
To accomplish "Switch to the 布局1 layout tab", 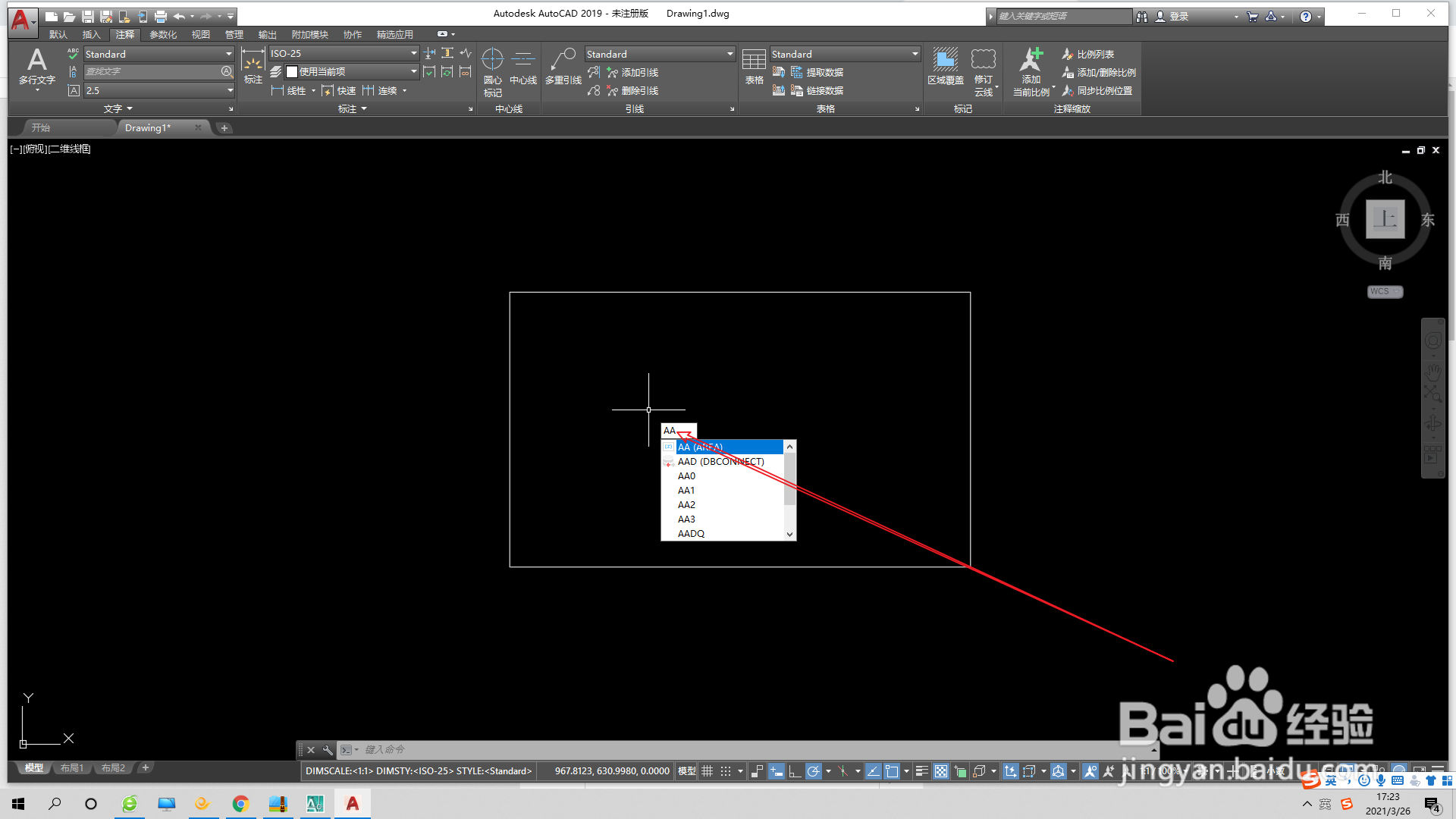I will 72,768.
